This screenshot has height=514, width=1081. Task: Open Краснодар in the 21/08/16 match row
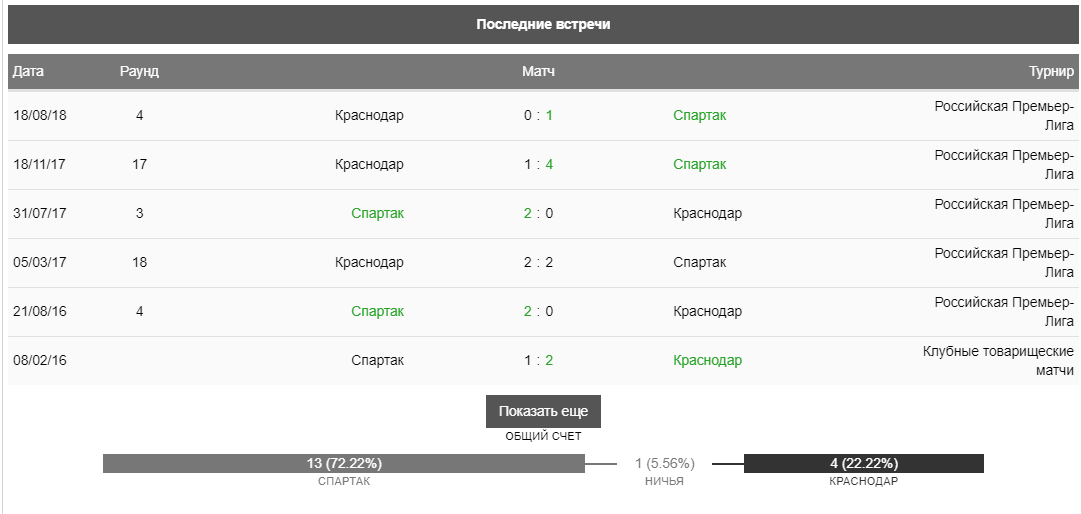[x=708, y=311]
